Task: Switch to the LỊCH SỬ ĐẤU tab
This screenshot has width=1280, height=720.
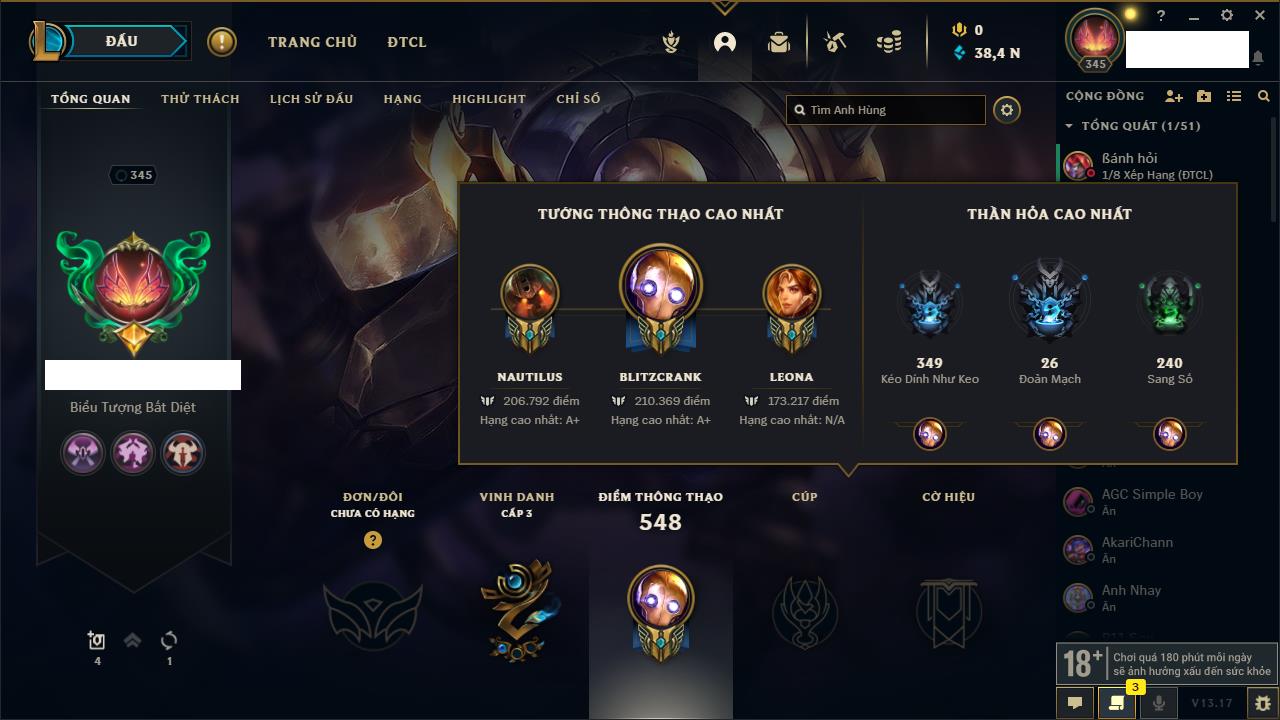Action: point(311,99)
